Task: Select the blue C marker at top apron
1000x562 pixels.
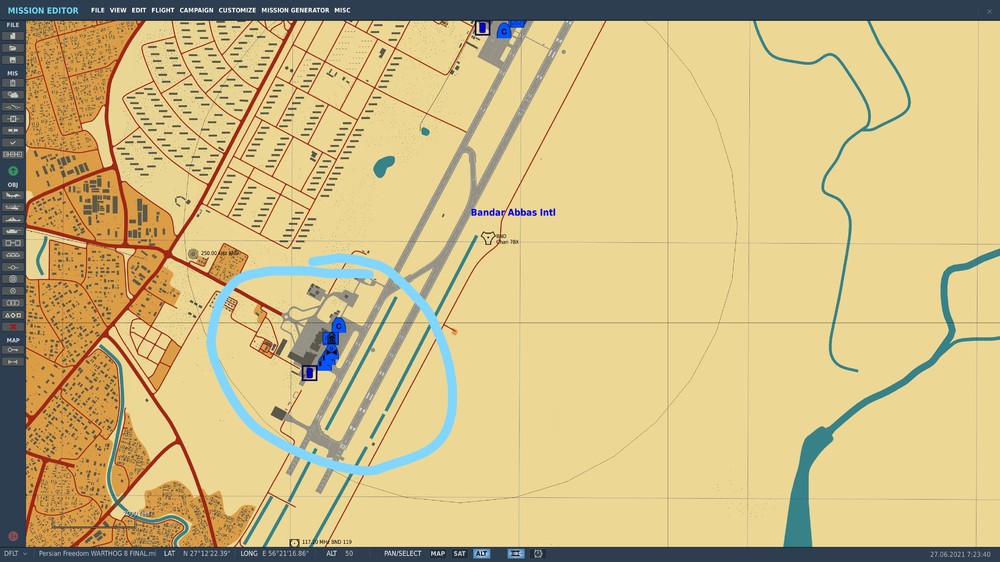Action: point(504,31)
